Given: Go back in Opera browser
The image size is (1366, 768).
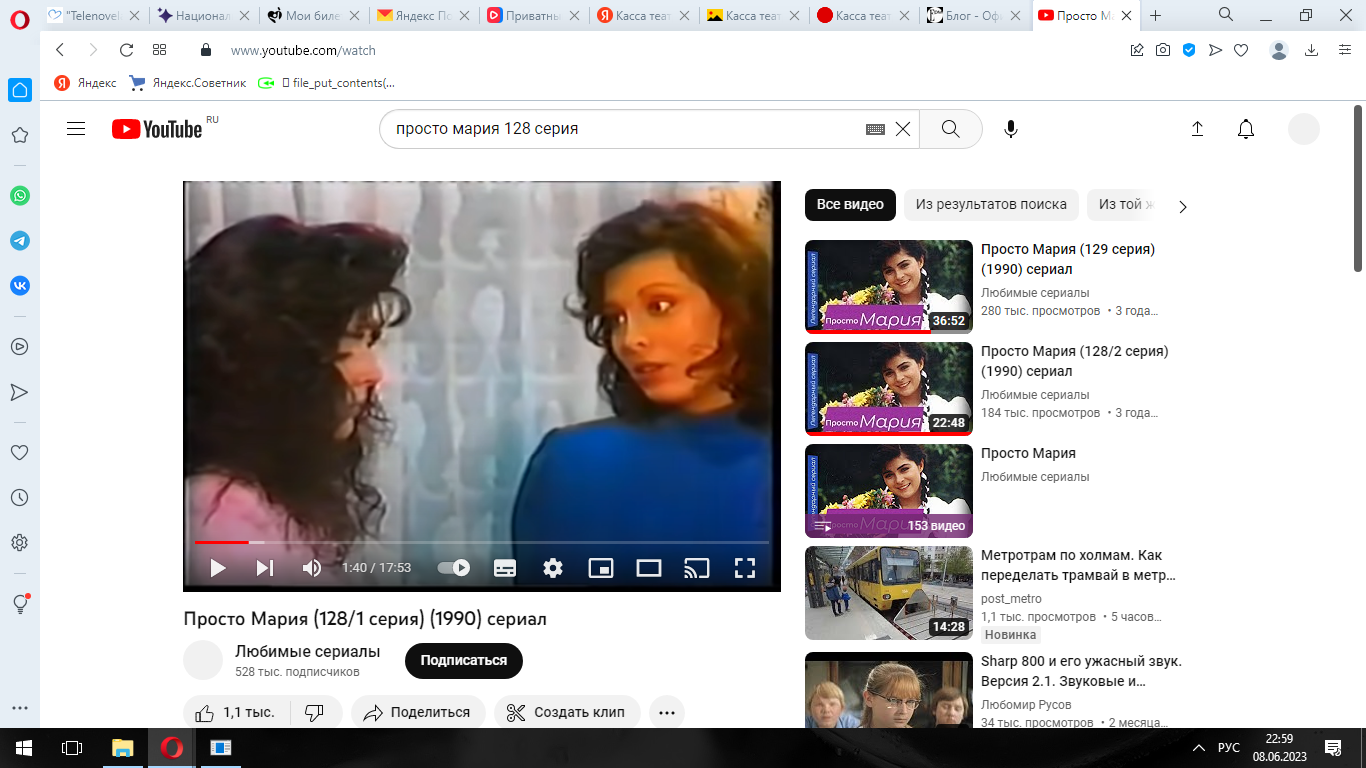Looking at the screenshot, I should (60, 50).
